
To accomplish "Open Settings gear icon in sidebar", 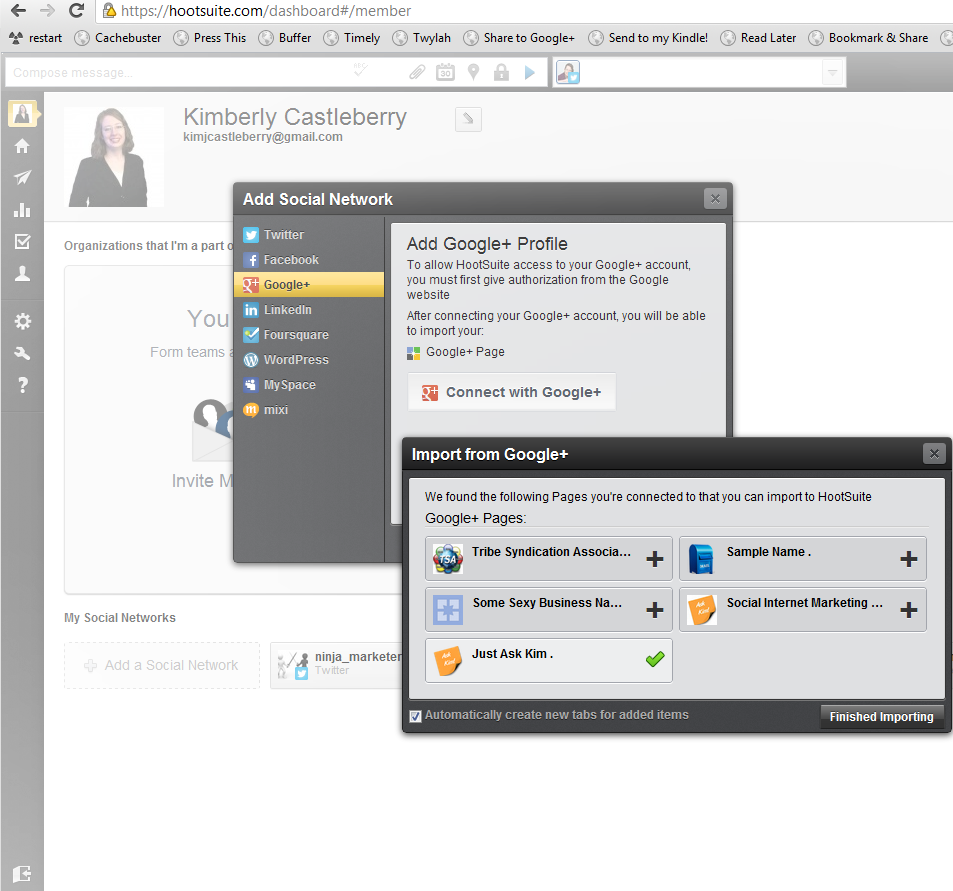I will tap(22, 321).
